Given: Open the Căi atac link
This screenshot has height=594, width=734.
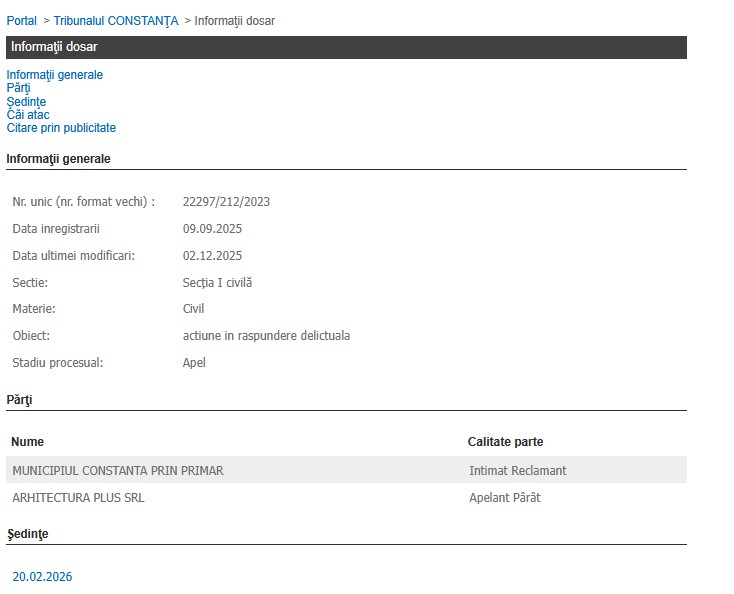Looking at the screenshot, I should (x=28, y=115).
